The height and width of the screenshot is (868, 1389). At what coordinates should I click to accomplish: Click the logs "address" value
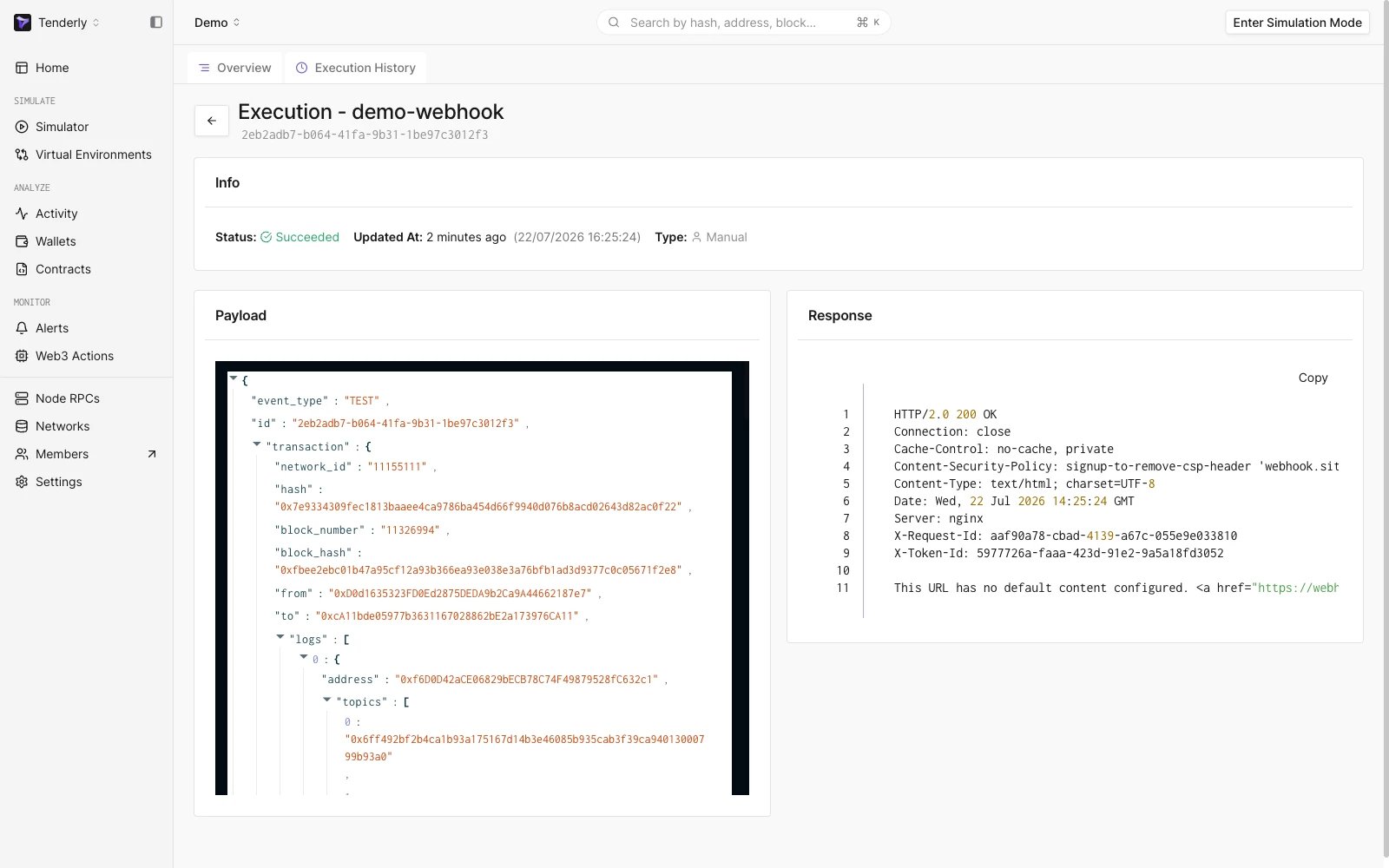click(x=527, y=680)
